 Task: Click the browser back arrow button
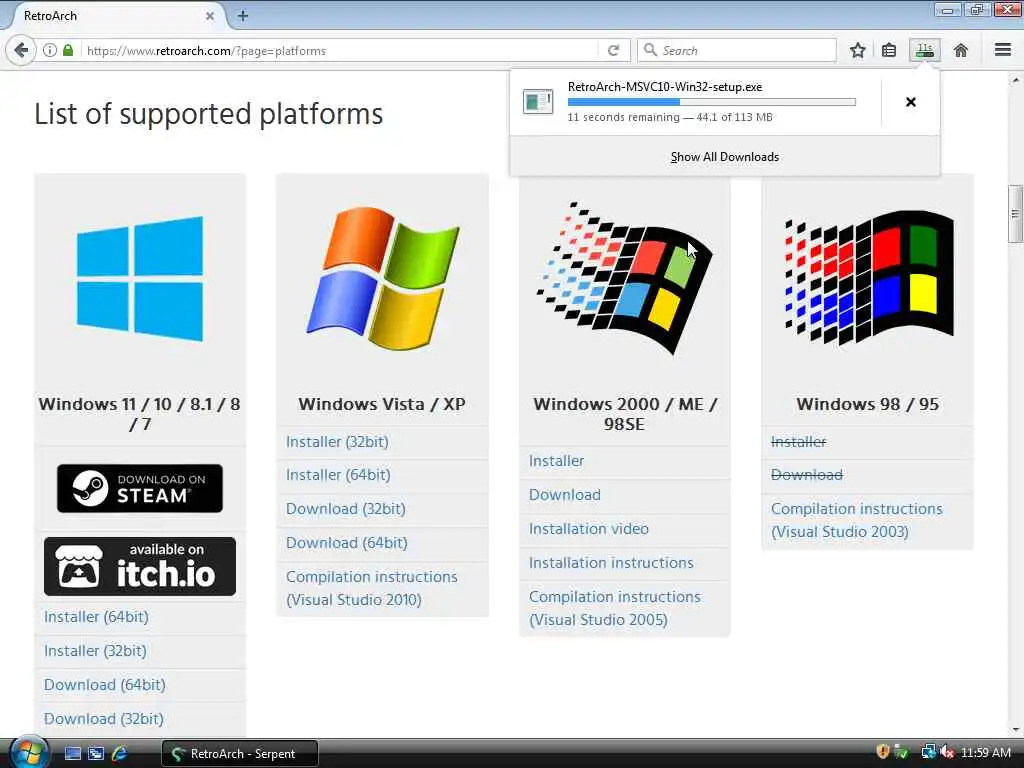[21, 50]
